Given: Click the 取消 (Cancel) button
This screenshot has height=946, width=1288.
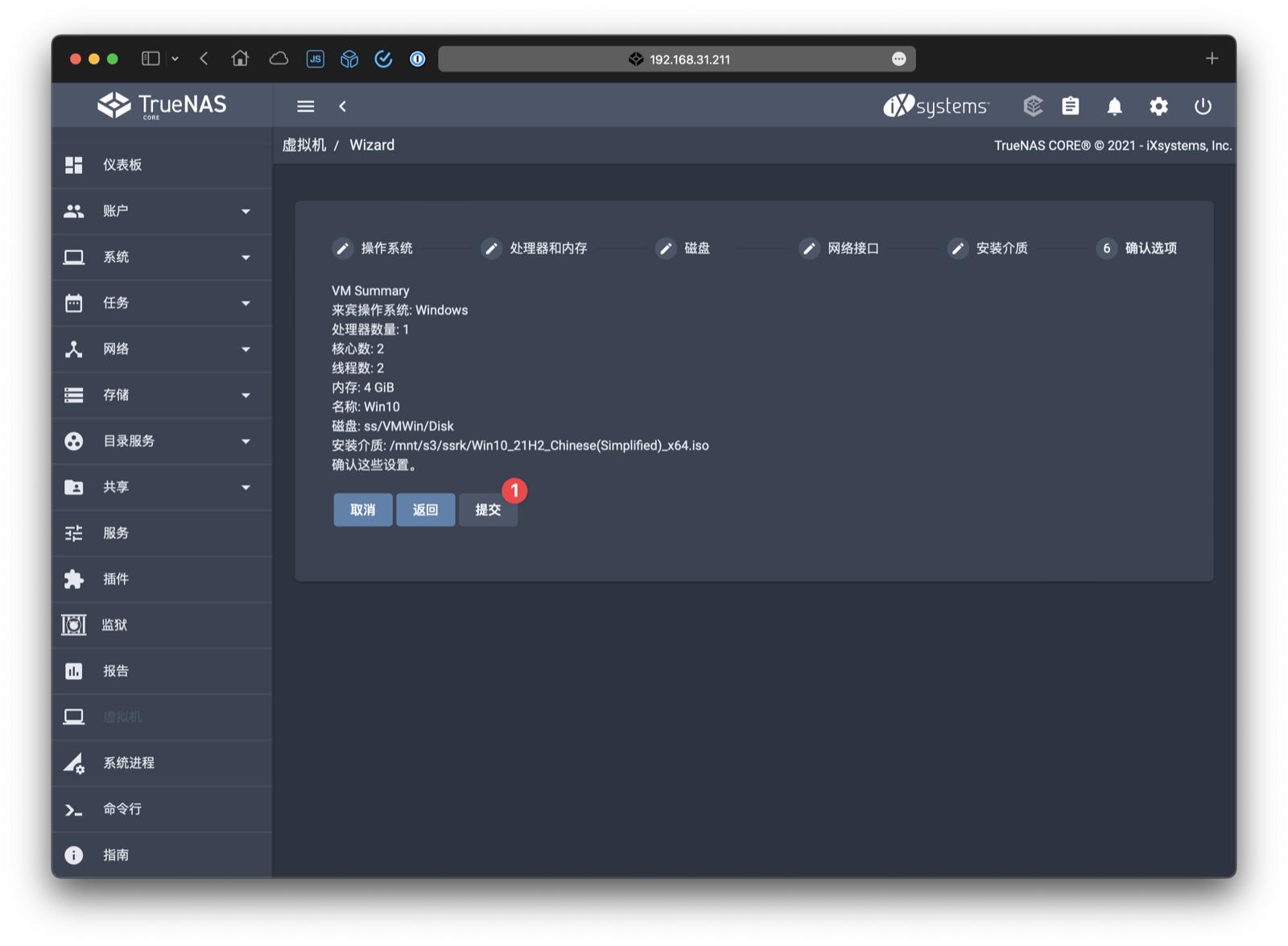Looking at the screenshot, I should click(362, 510).
